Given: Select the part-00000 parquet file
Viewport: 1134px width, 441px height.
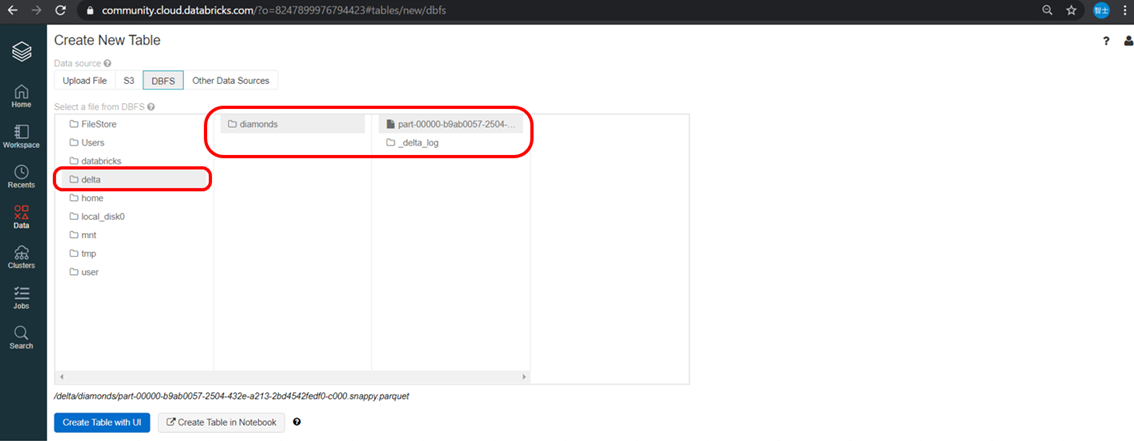Looking at the screenshot, I should [451, 124].
